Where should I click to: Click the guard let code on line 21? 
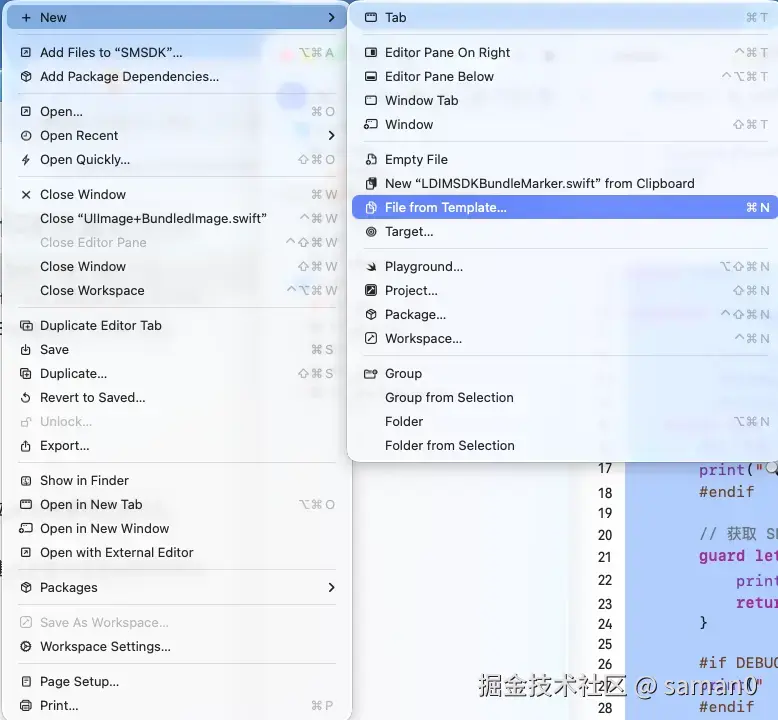738,556
